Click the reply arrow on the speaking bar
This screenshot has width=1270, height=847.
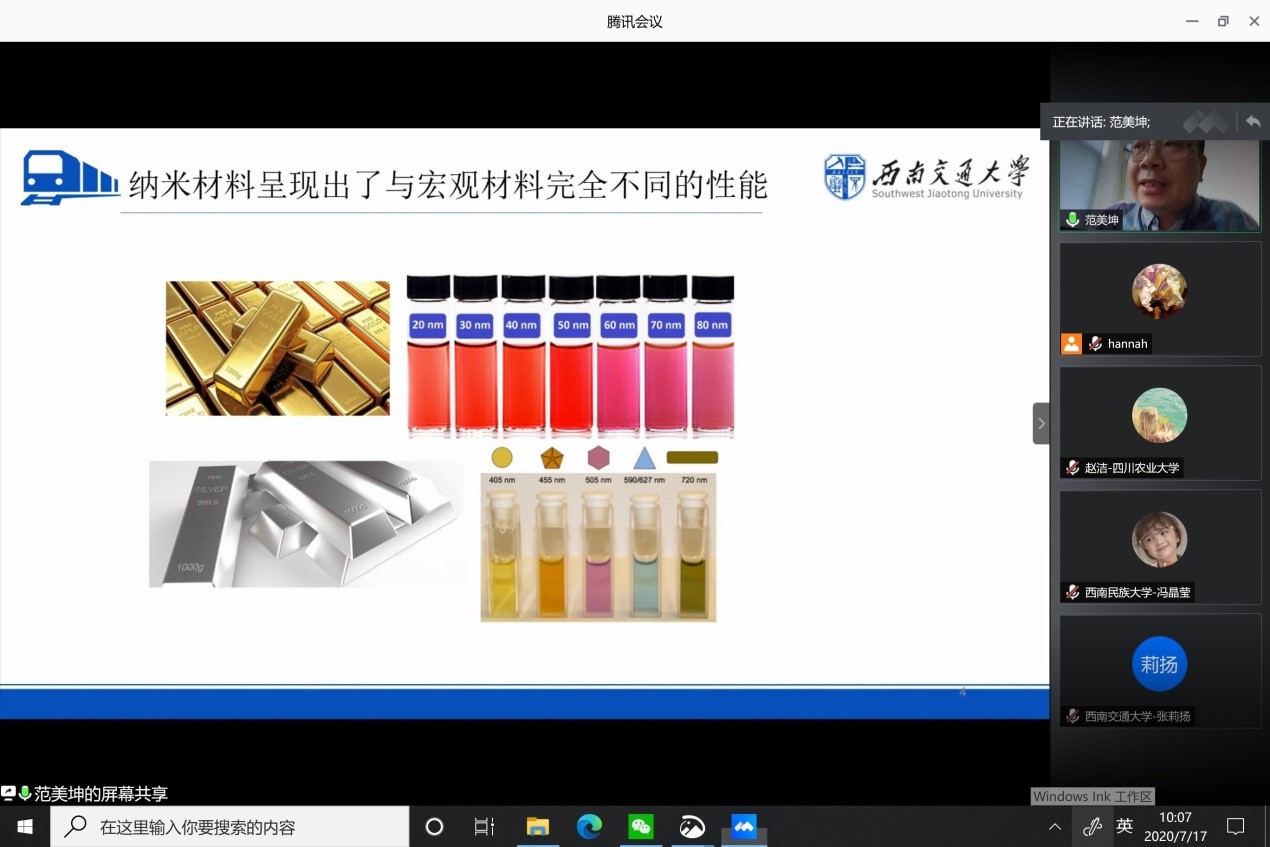pos(1252,121)
